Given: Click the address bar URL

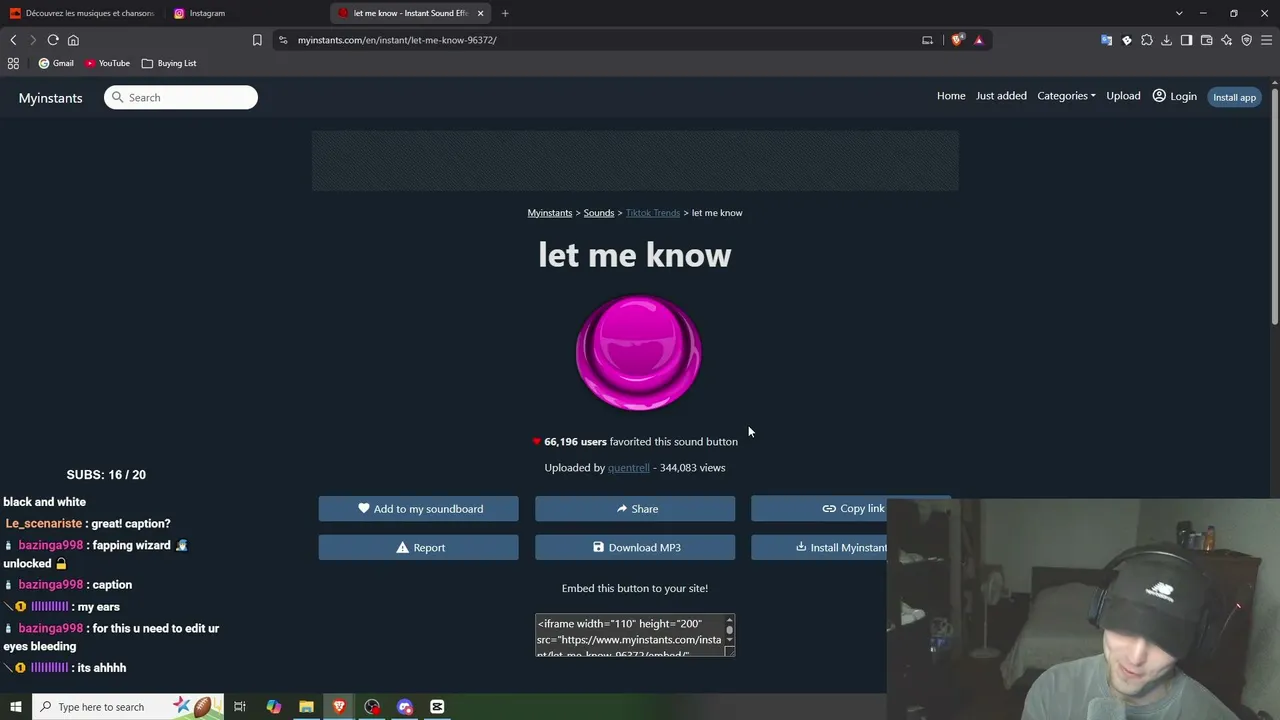Looking at the screenshot, I should tap(397, 40).
